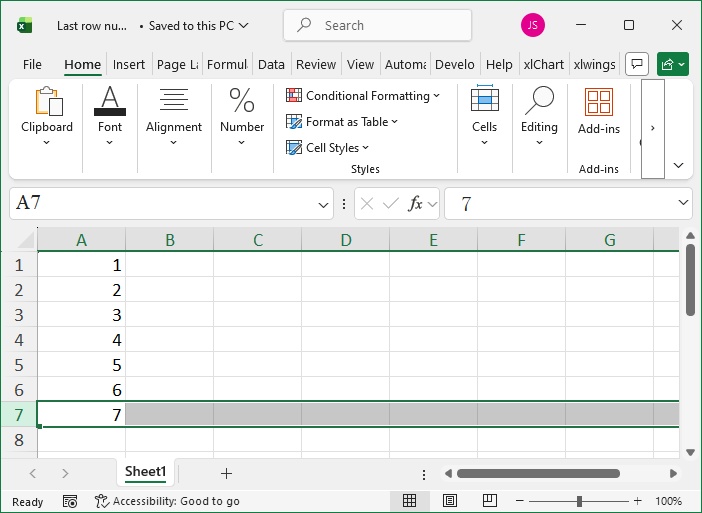Screen dimensions: 702x513
Task: Select cell A1 containing 1
Action: pos(81,265)
